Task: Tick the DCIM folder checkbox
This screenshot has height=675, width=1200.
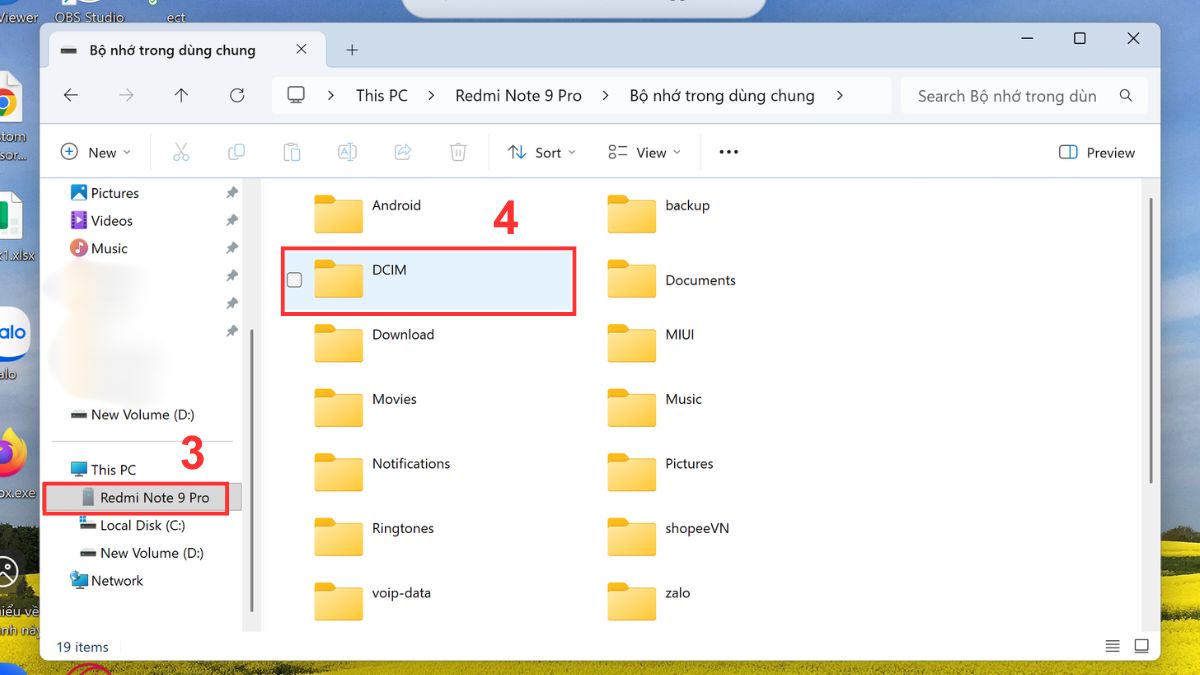Action: click(294, 280)
